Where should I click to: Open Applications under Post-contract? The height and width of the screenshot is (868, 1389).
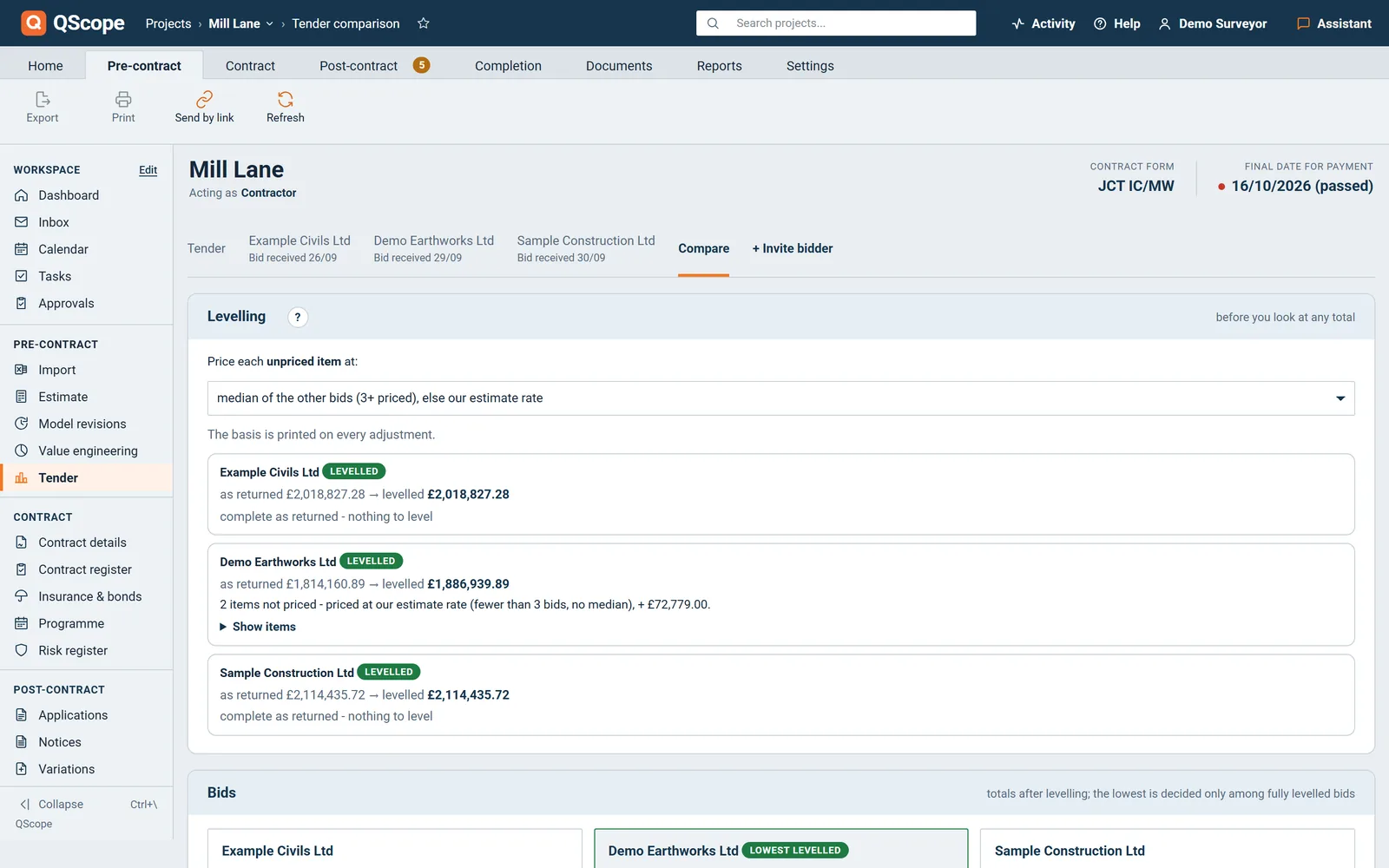click(x=87, y=715)
